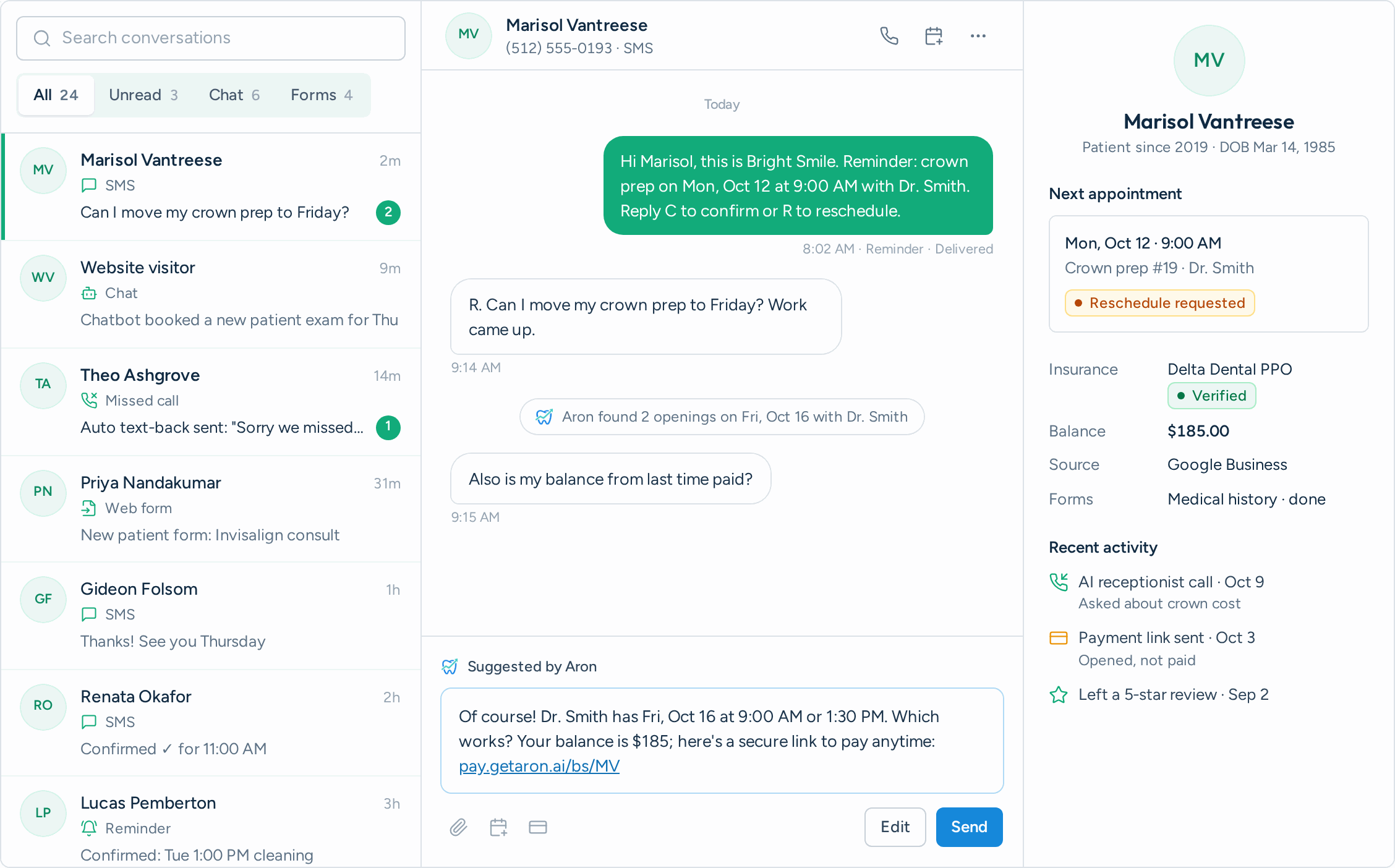
Task: Open Priya Nandakumar's conversation
Action: 211,509
